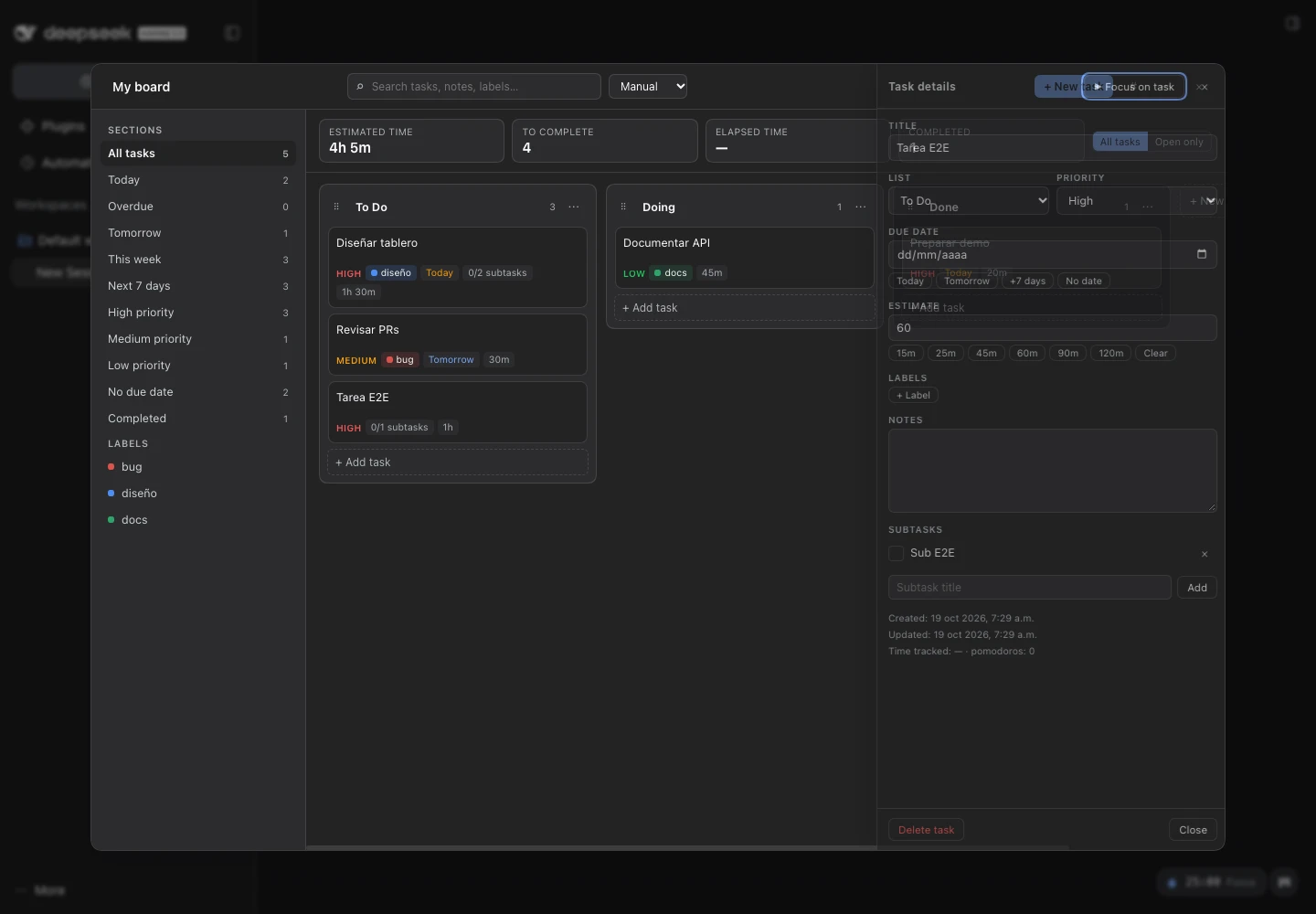Show Medium priority tasks
Screen dimensions: 1316x914
(198, 339)
